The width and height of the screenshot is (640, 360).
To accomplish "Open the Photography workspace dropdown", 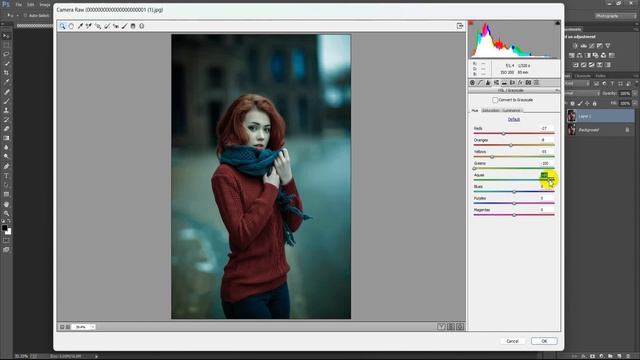I will [x=615, y=16].
